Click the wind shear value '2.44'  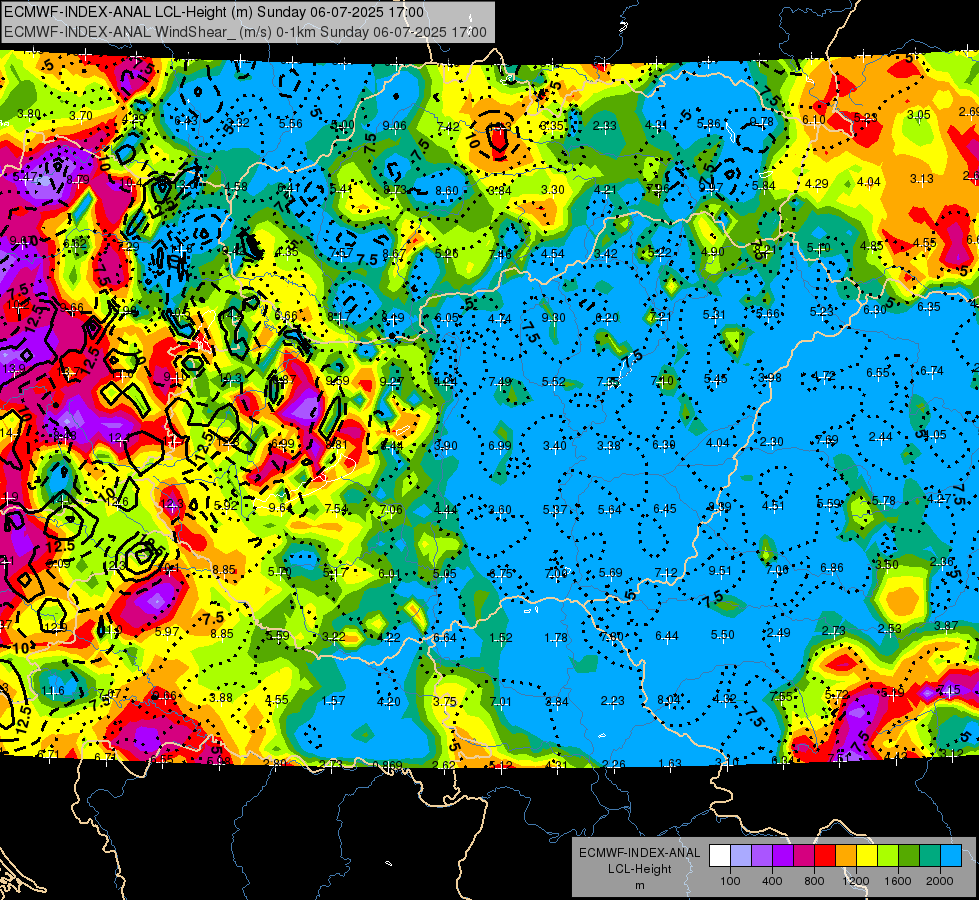pos(880,437)
